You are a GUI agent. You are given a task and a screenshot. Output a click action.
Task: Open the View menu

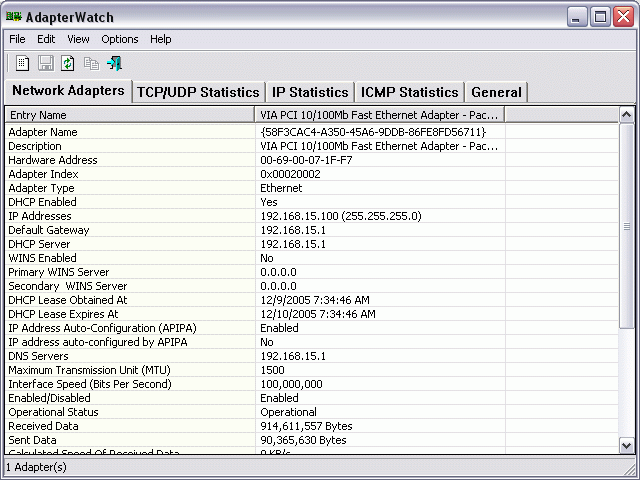(x=78, y=39)
